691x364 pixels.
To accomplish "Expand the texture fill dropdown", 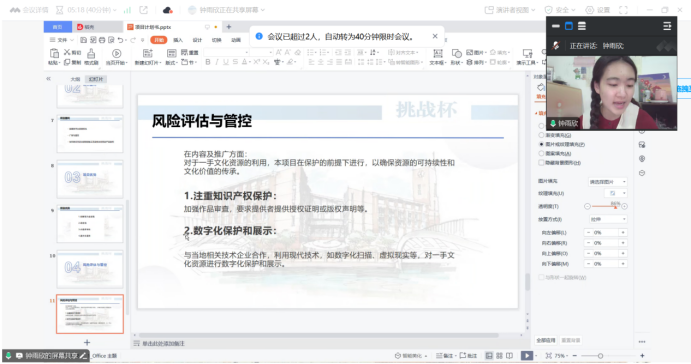I will (615, 193).
